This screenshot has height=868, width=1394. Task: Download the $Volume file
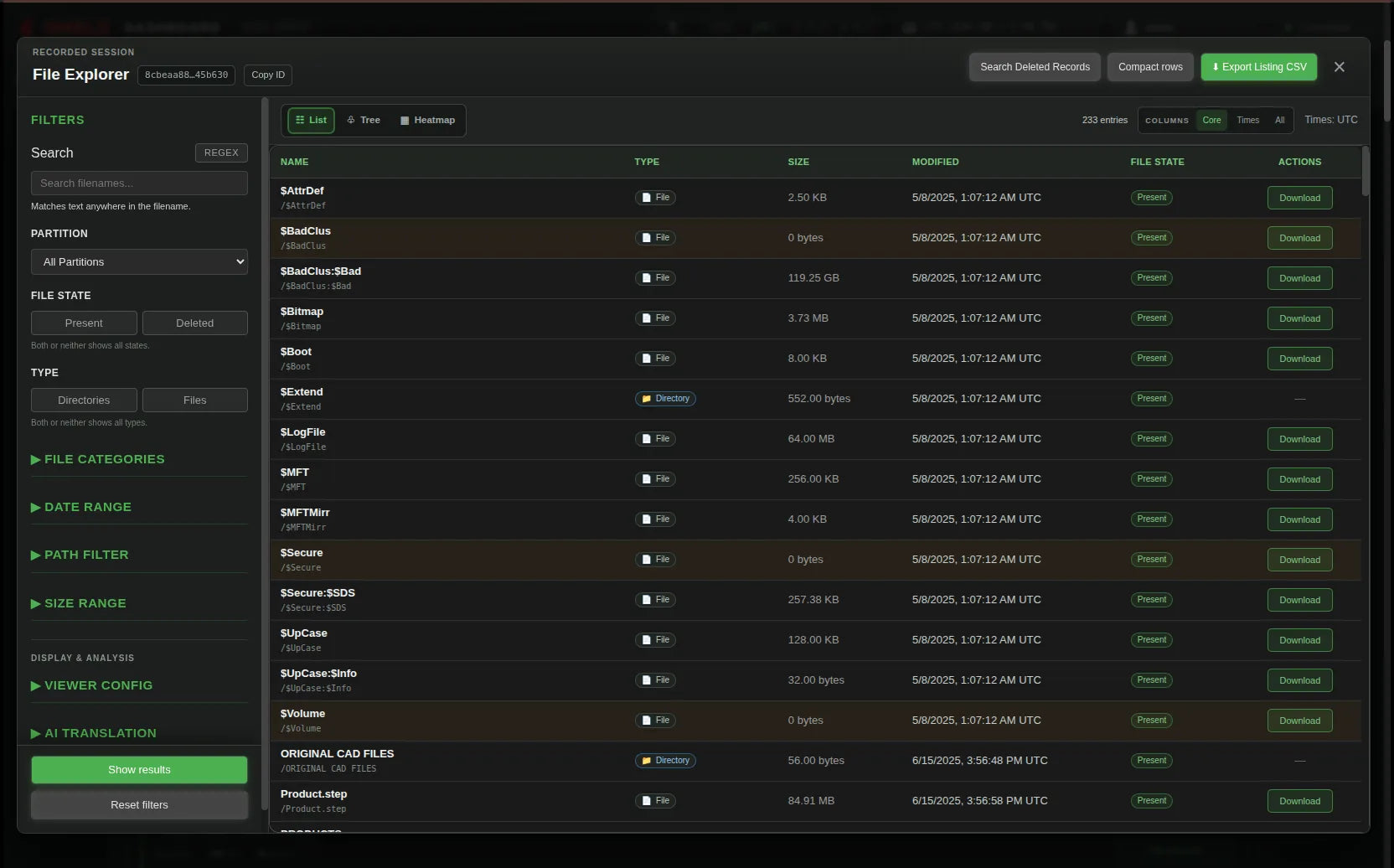coord(1299,721)
